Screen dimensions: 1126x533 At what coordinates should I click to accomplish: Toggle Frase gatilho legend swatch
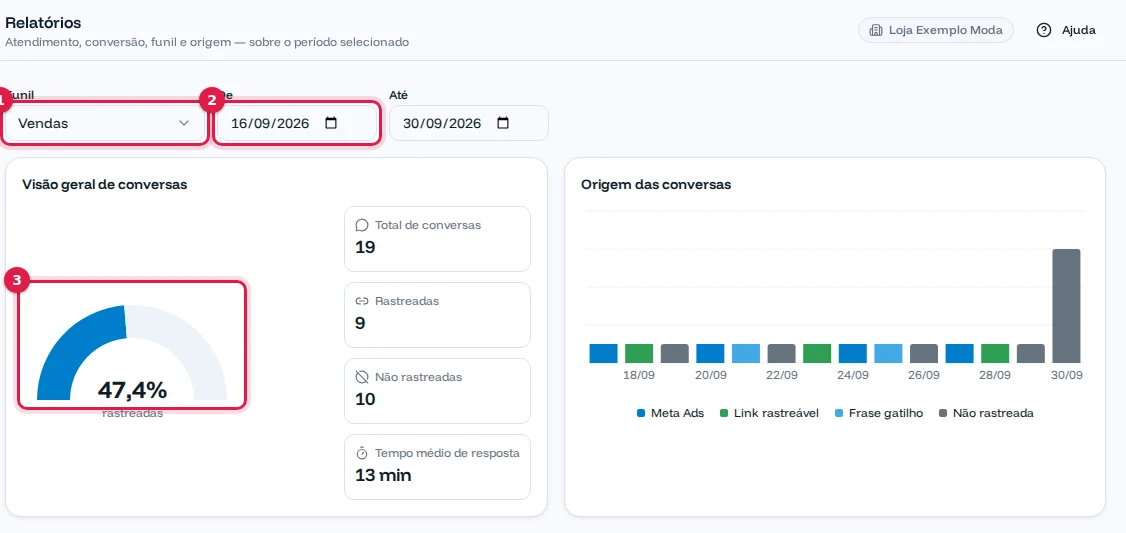tap(839, 414)
